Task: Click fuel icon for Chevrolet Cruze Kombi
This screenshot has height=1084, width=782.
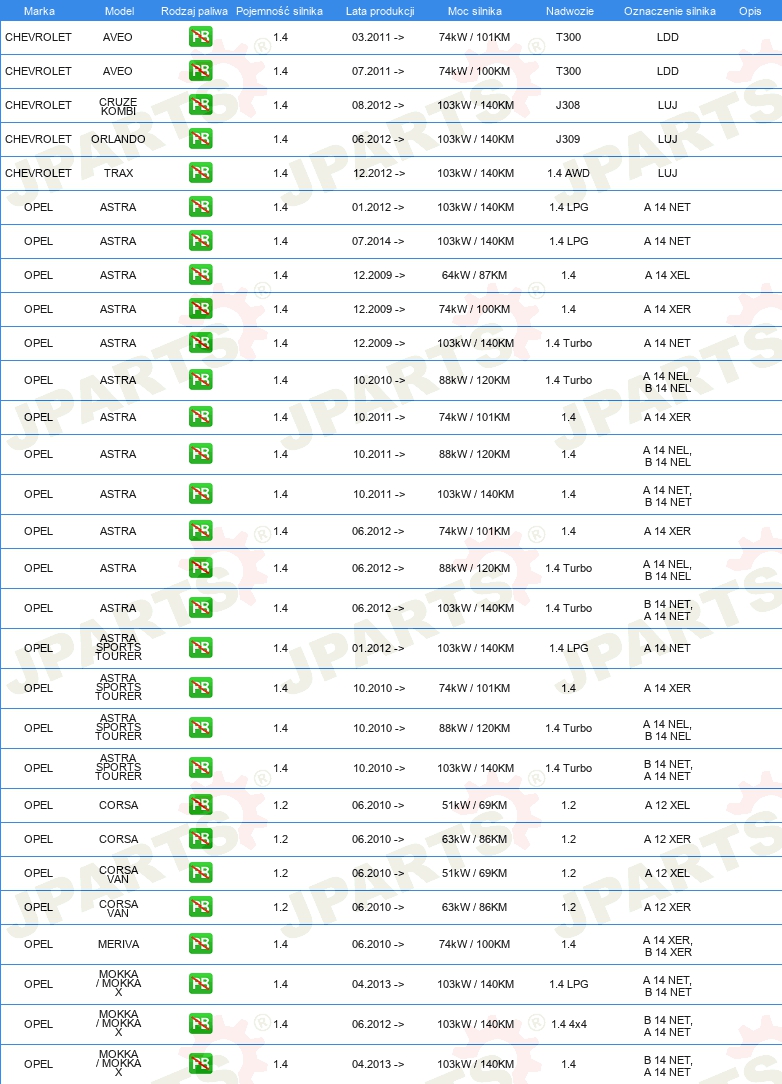Action: pyautogui.click(x=201, y=104)
